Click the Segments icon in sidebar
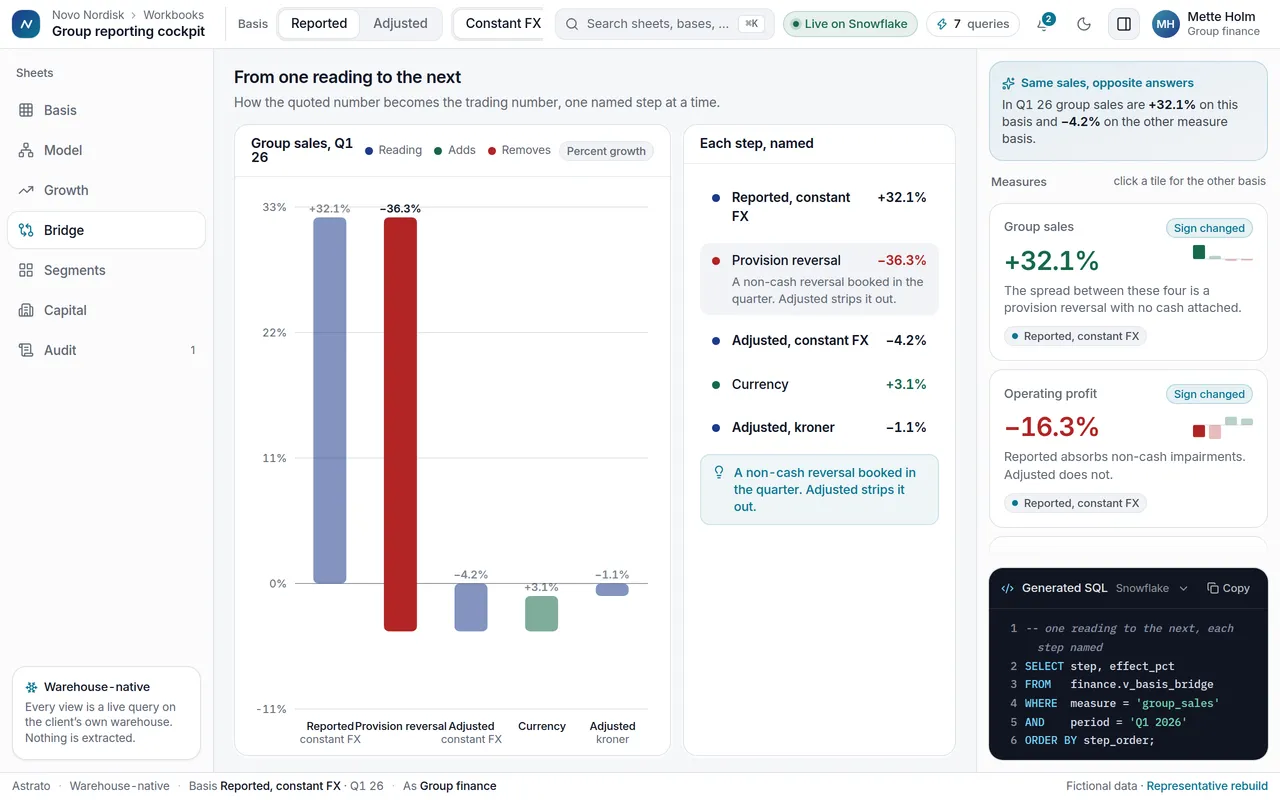Image resolution: width=1280 pixels, height=800 pixels. [26, 270]
